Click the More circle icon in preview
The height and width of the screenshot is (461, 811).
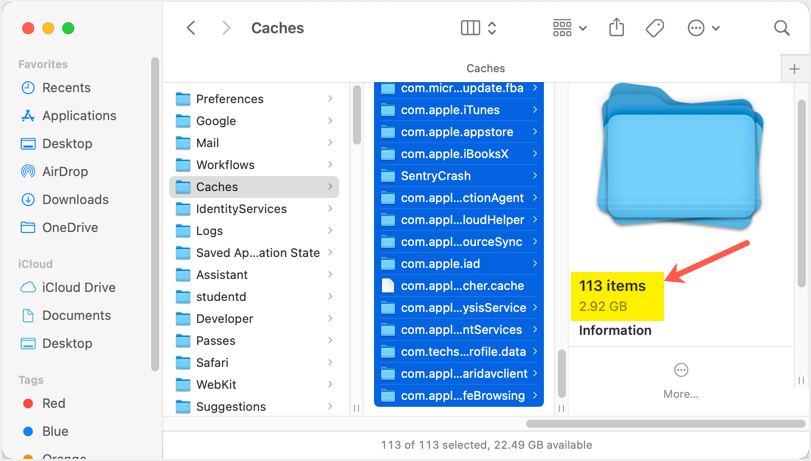pos(681,370)
